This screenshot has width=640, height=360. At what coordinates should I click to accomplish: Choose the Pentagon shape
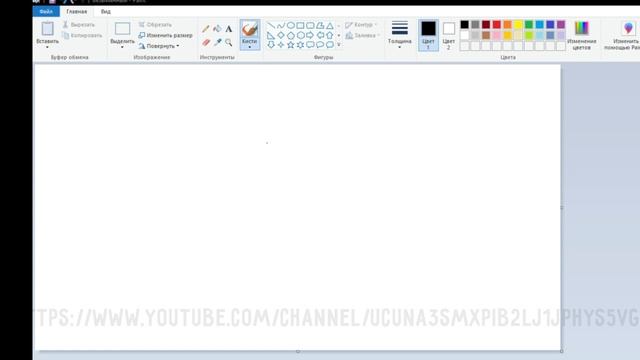coord(291,36)
